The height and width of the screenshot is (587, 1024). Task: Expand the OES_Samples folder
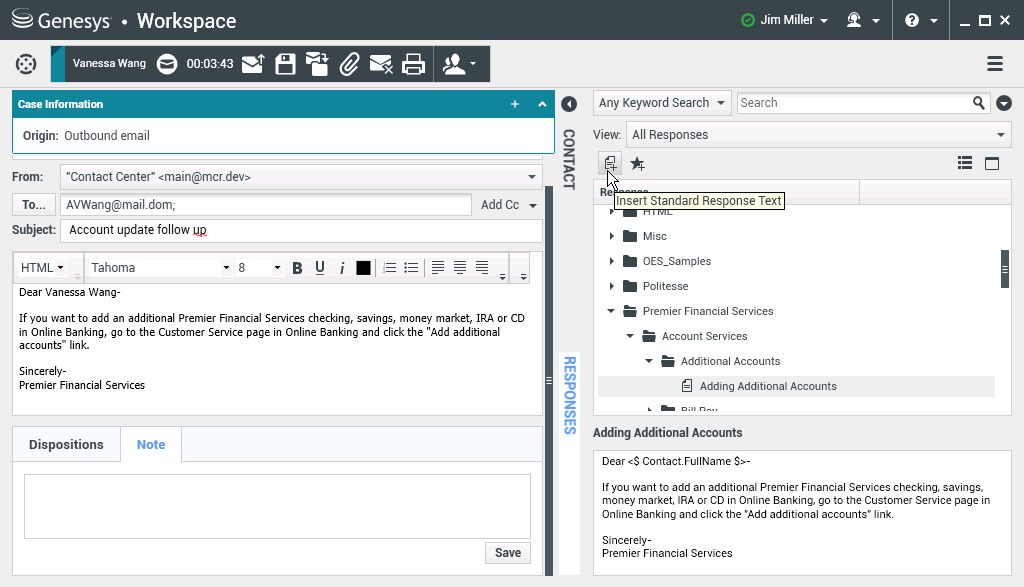coord(612,261)
